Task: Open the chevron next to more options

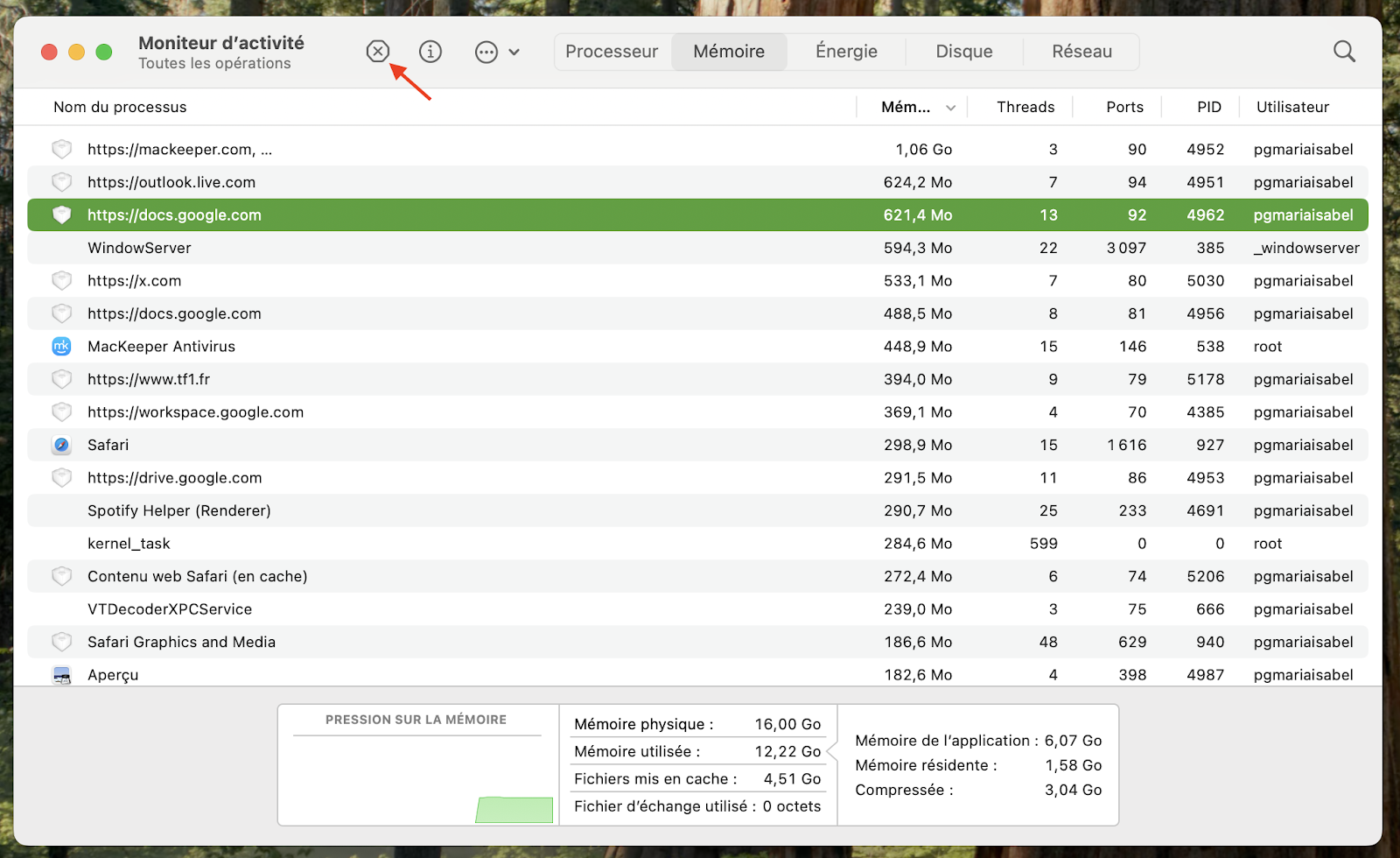Action: coord(514,53)
